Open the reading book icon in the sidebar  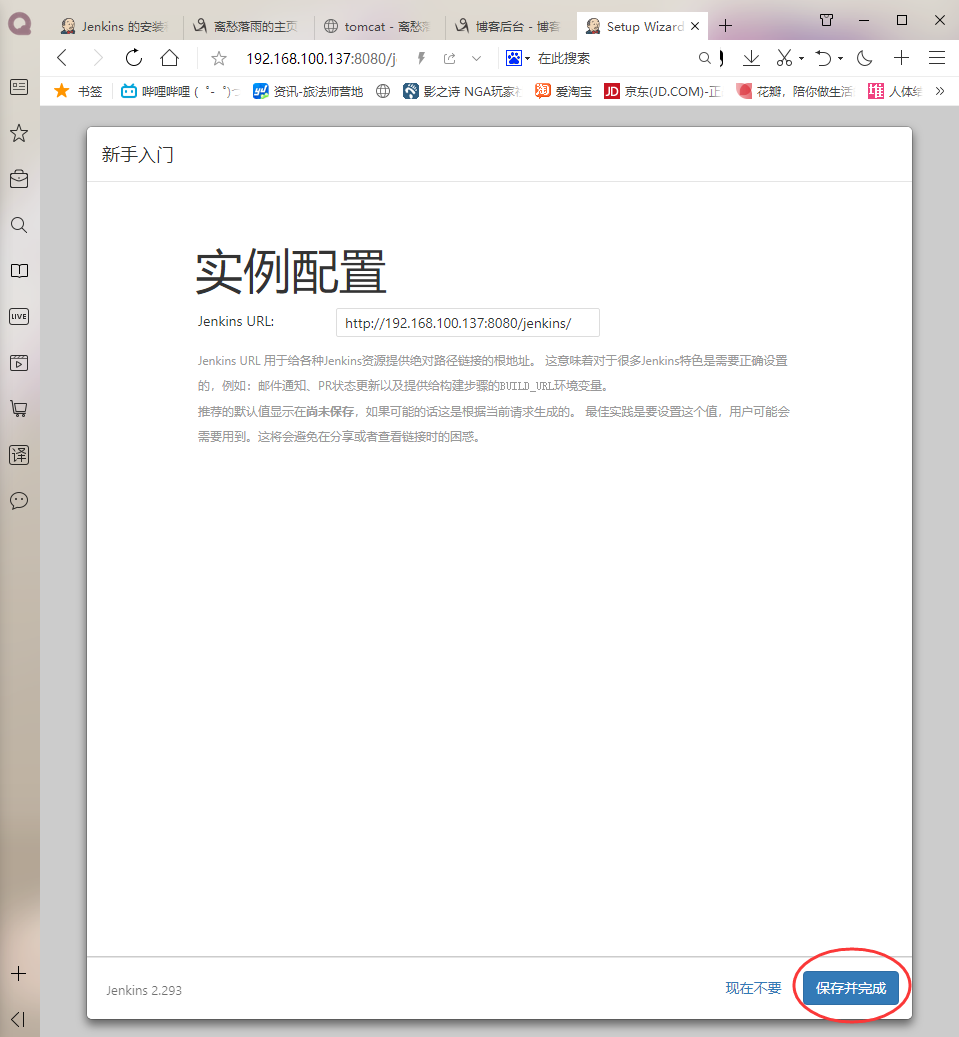19,270
